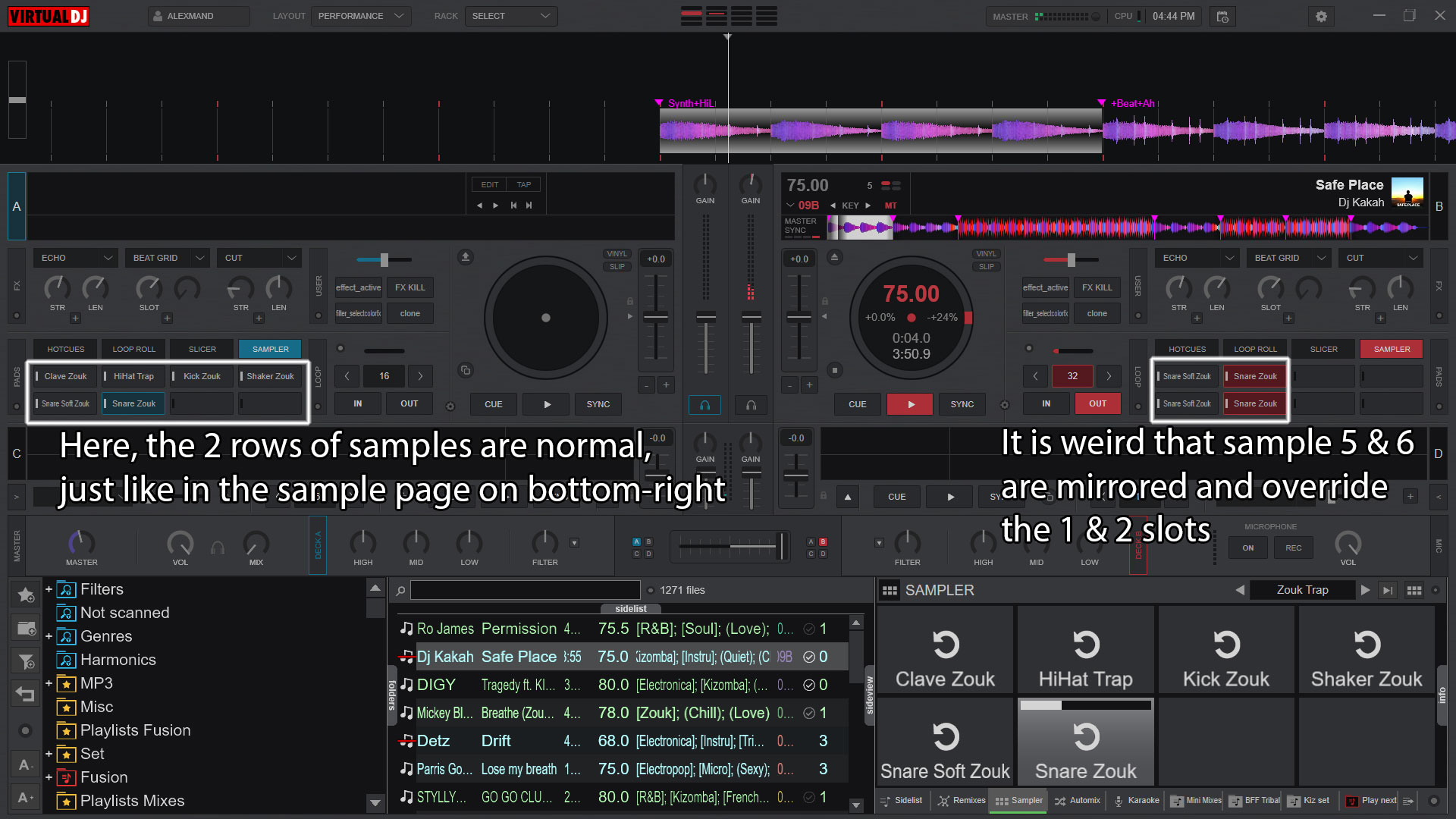Viewport: 1456px width, 819px height.
Task: Toggle left deck headphone cue
Action: [704, 405]
